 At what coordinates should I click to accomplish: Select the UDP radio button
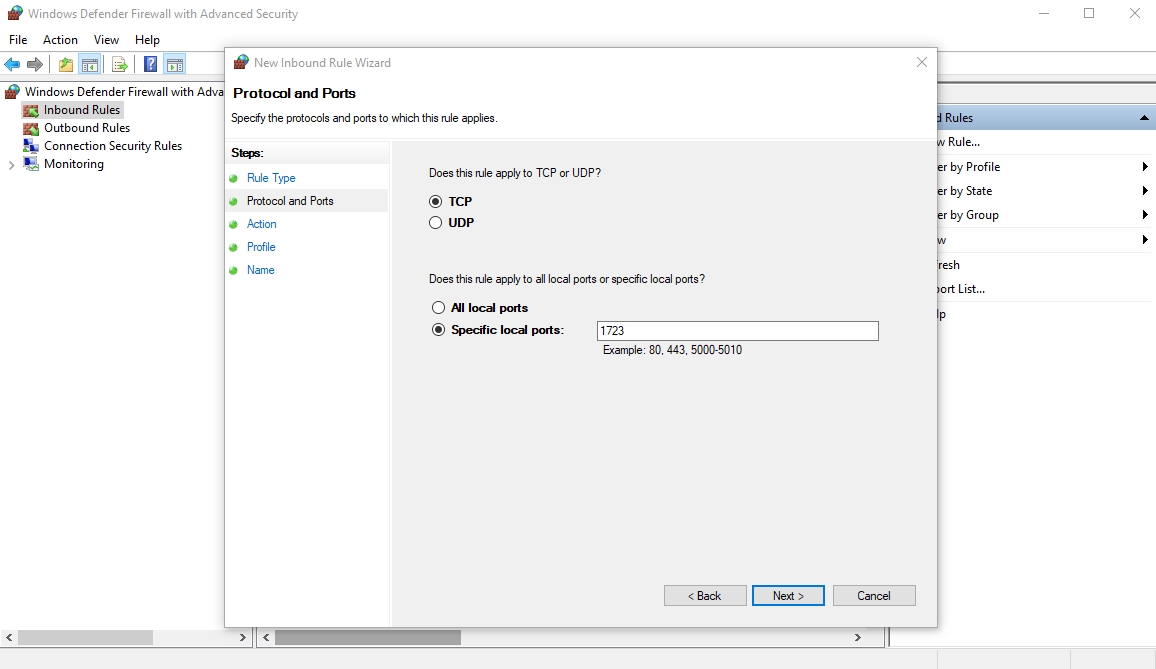click(x=436, y=223)
